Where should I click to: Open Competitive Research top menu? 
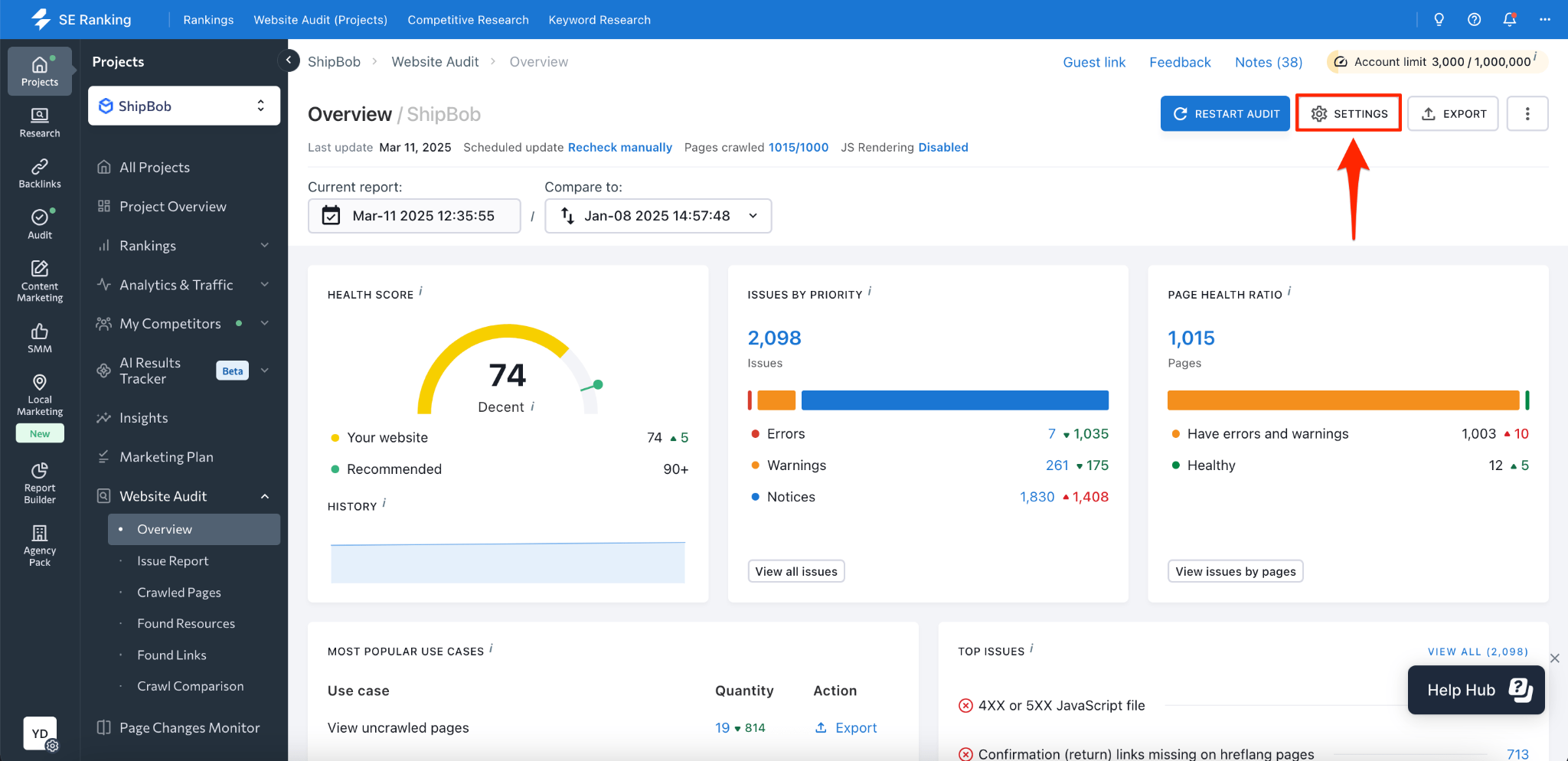pos(468,20)
